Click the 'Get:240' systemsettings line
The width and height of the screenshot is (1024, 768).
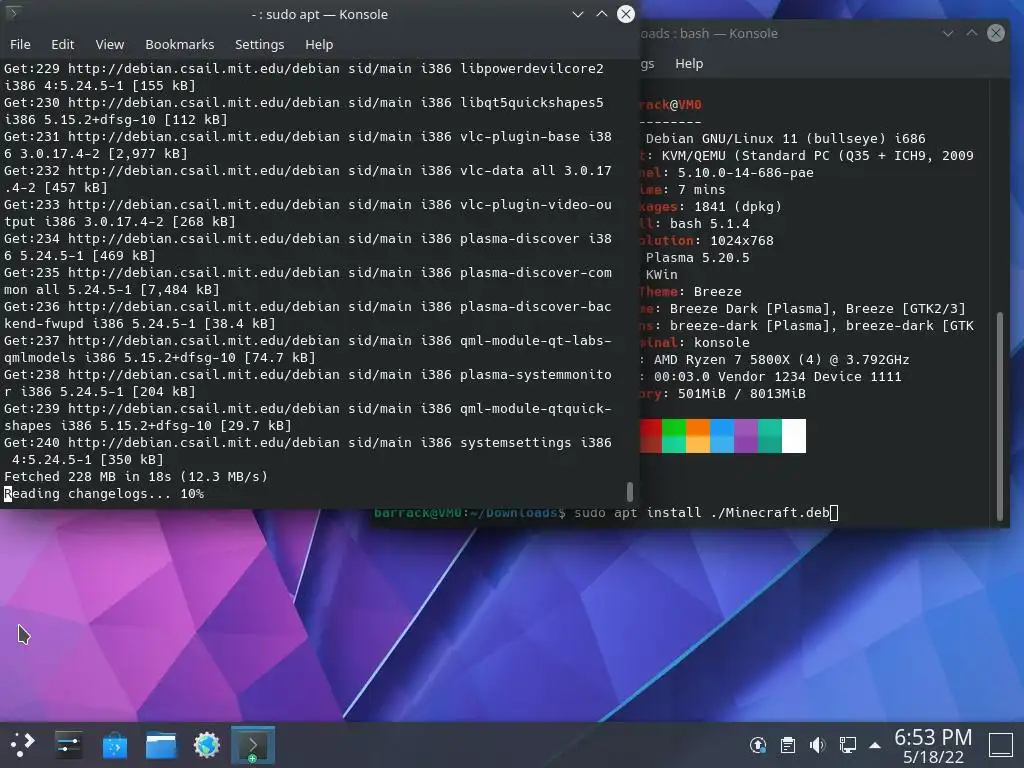308,451
